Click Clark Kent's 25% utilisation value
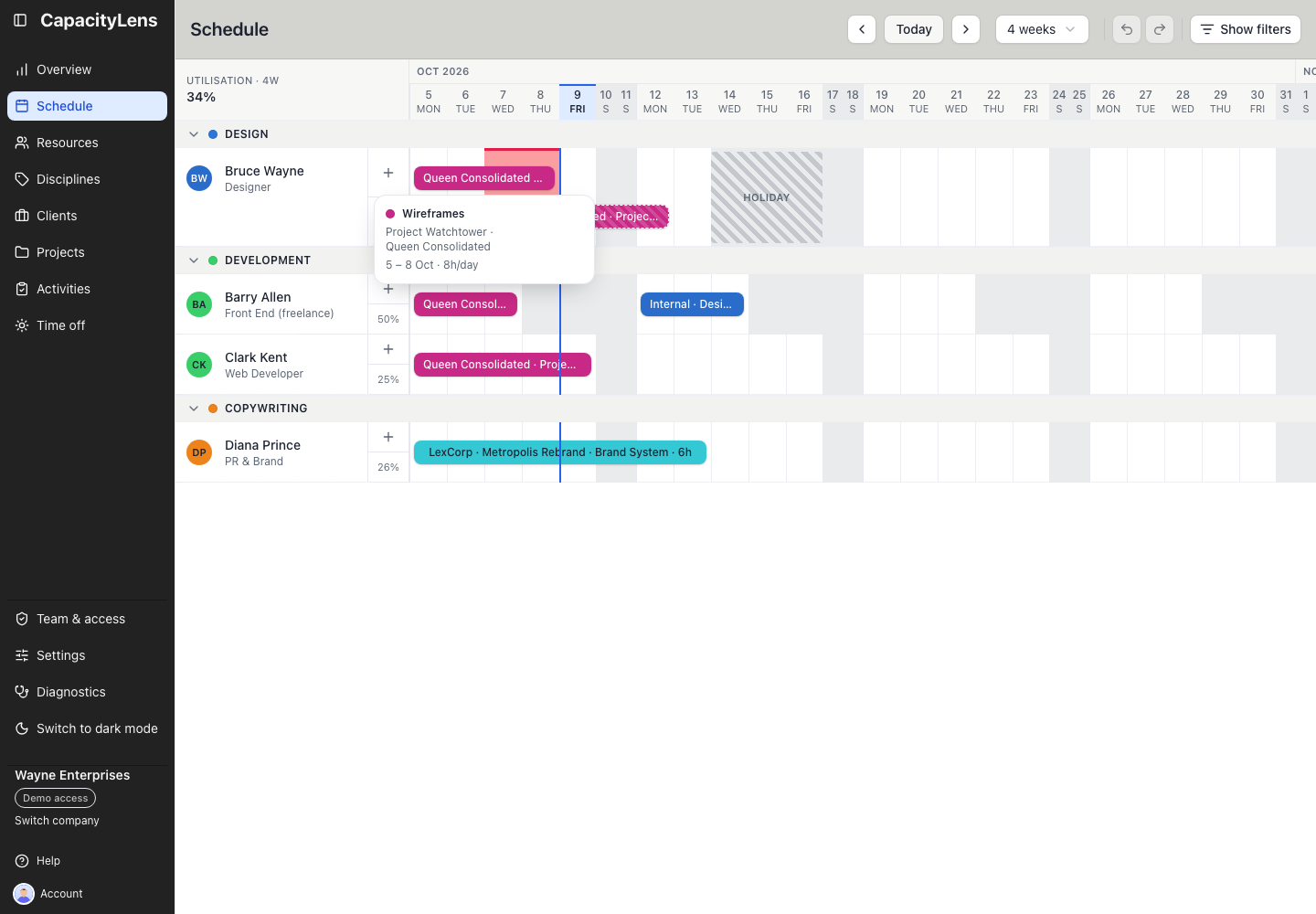The height and width of the screenshot is (914, 1316). (388, 379)
